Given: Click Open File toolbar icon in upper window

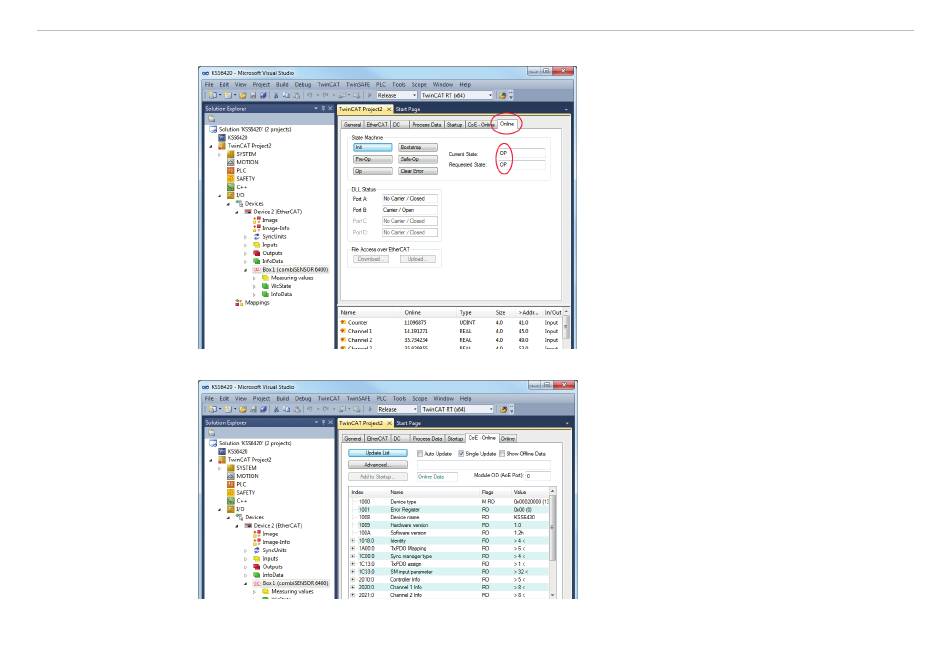Looking at the screenshot, I should pos(243,96).
